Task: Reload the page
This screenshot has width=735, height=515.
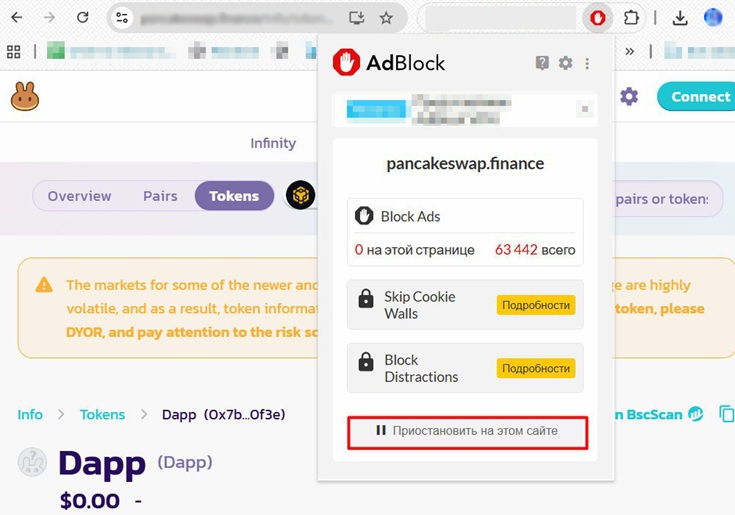Action: tap(82, 18)
